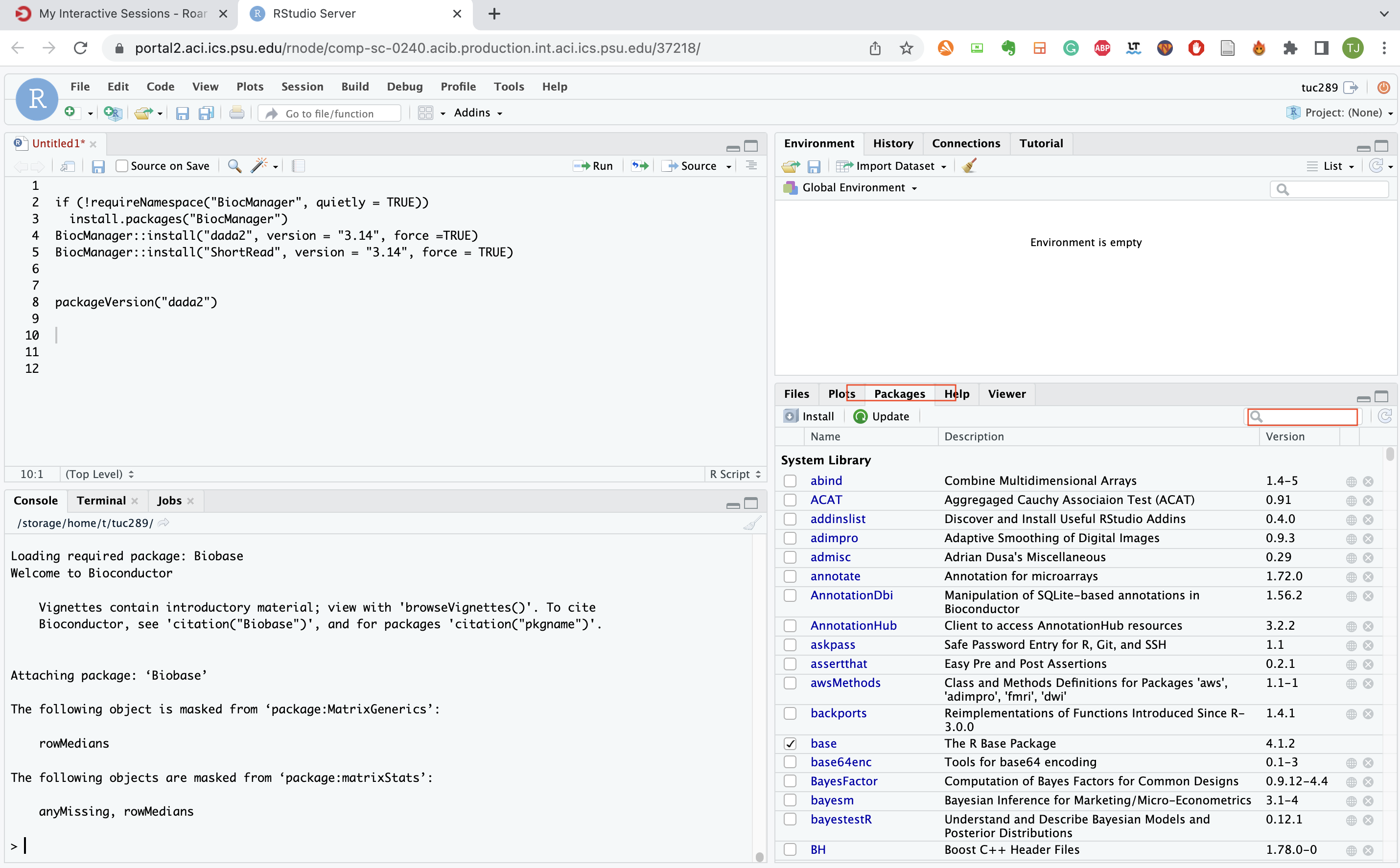
Task: Click the print current file icon
Action: (236, 113)
